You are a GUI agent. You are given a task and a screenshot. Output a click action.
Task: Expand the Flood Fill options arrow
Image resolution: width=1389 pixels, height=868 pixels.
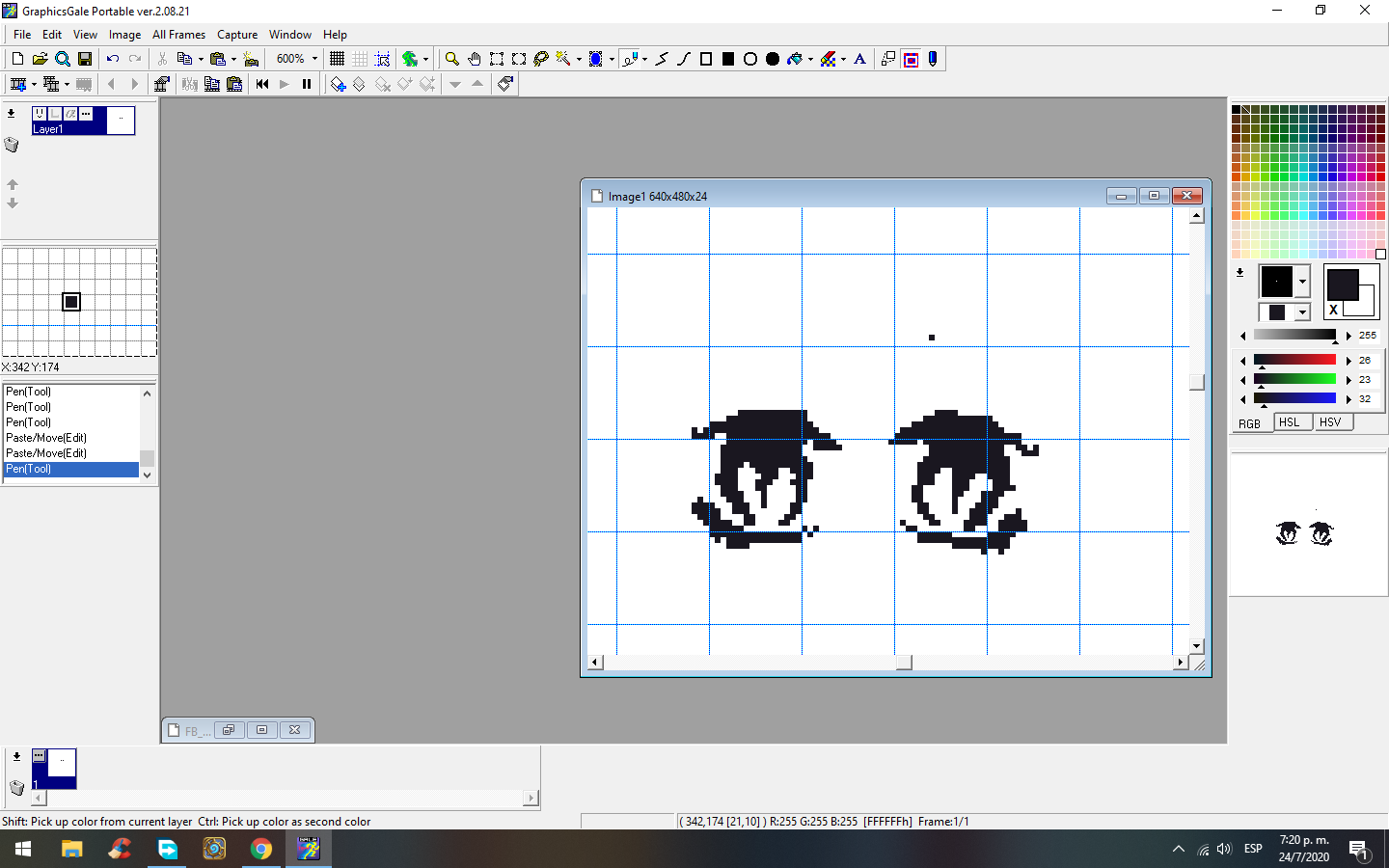[x=810, y=59]
